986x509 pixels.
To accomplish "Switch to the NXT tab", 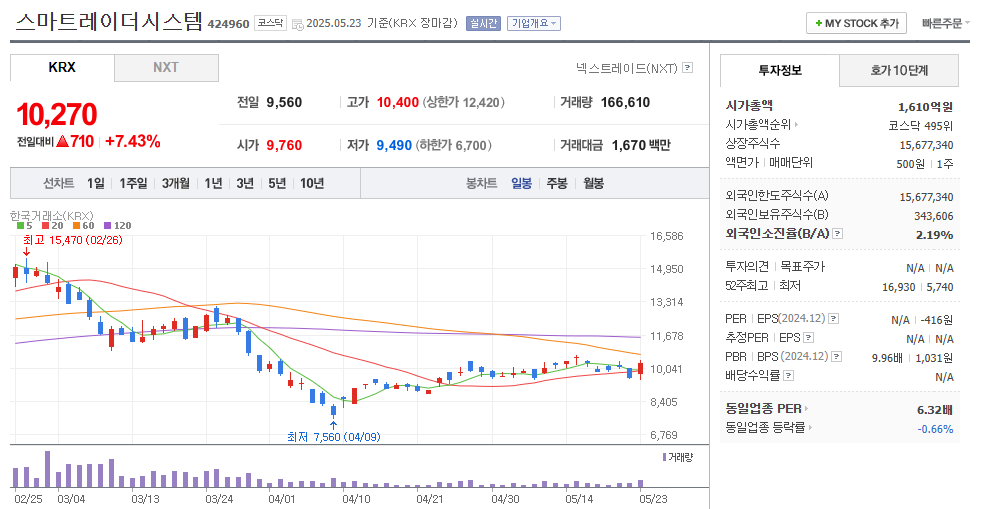I will (x=166, y=68).
